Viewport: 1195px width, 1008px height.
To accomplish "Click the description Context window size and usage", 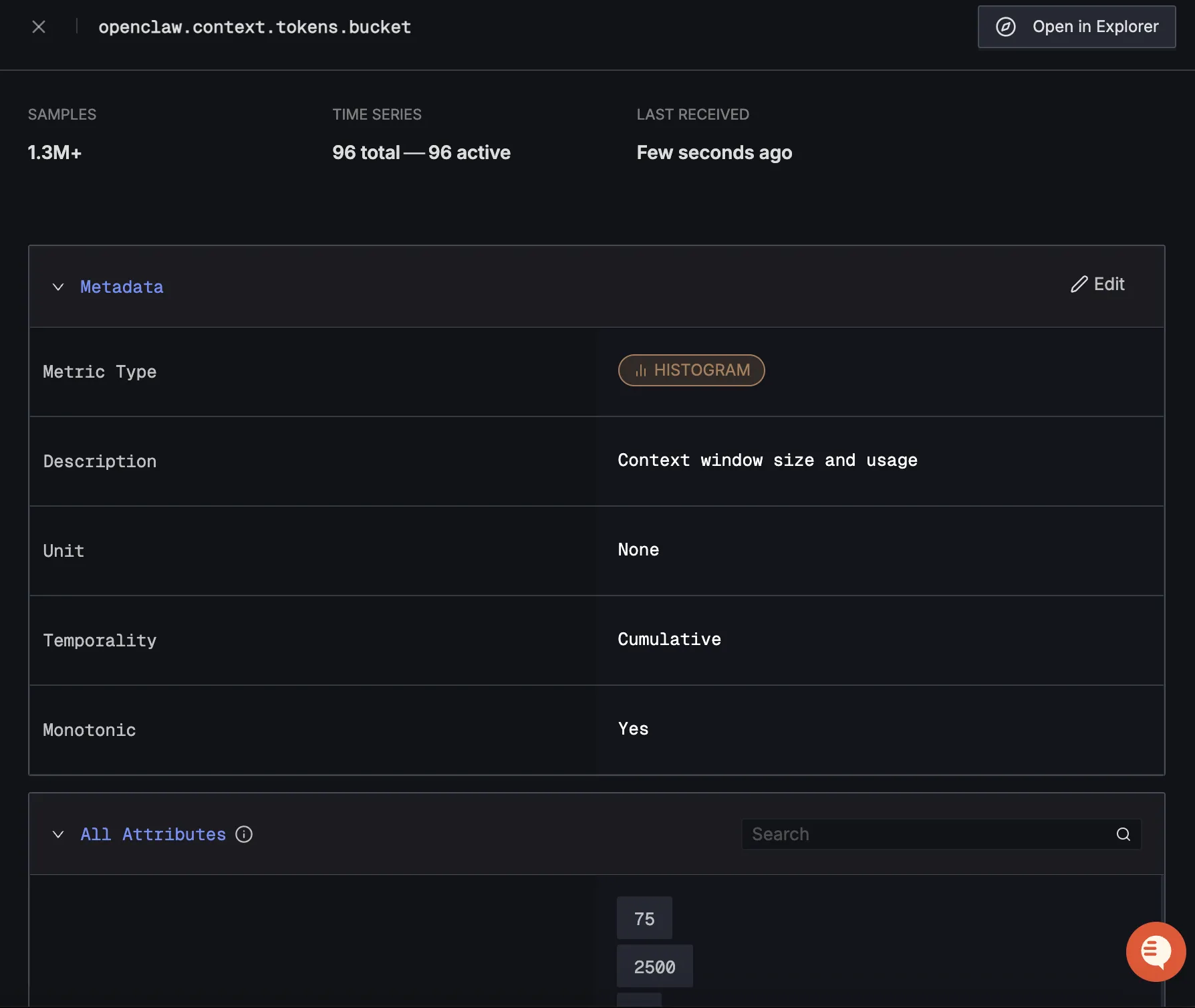I will coord(767,461).
